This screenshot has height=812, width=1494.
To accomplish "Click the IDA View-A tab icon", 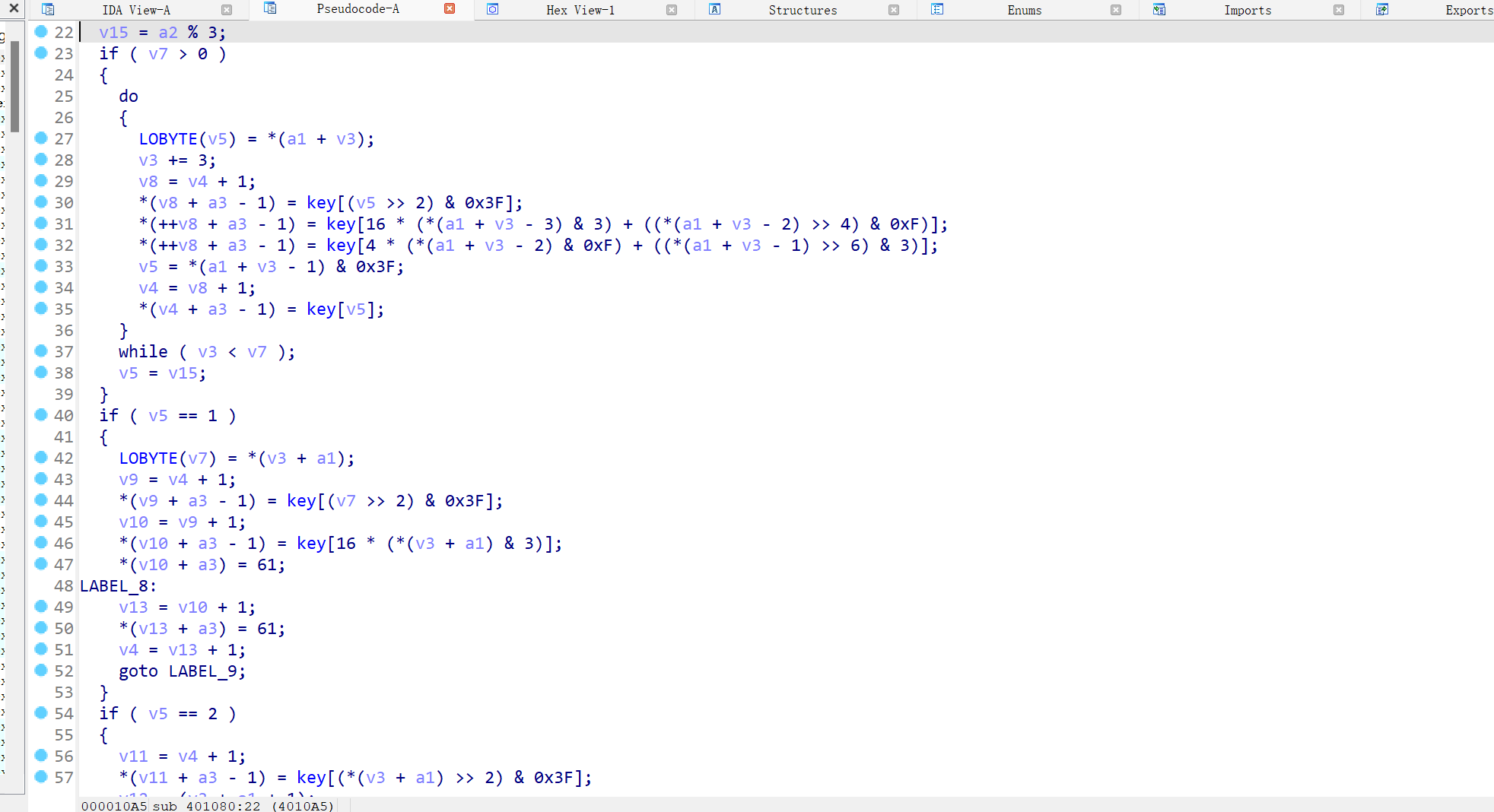I will click(x=48, y=9).
